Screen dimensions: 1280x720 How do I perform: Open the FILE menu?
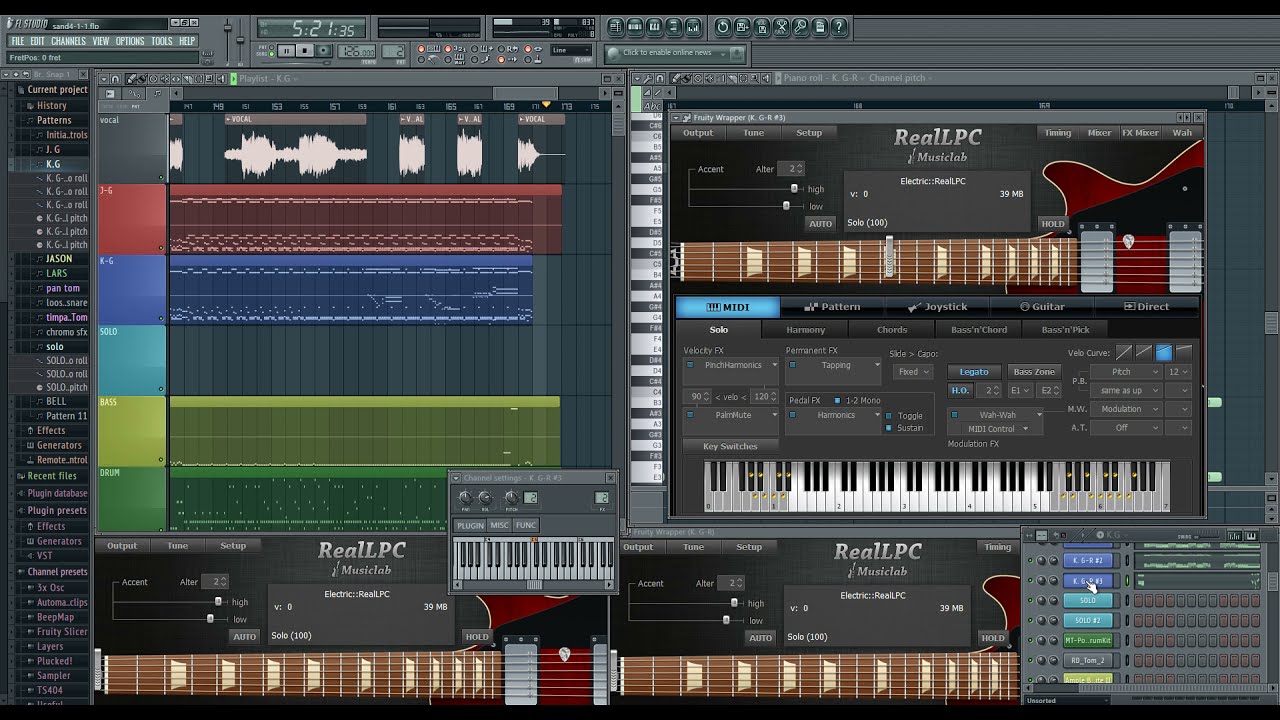[17, 41]
